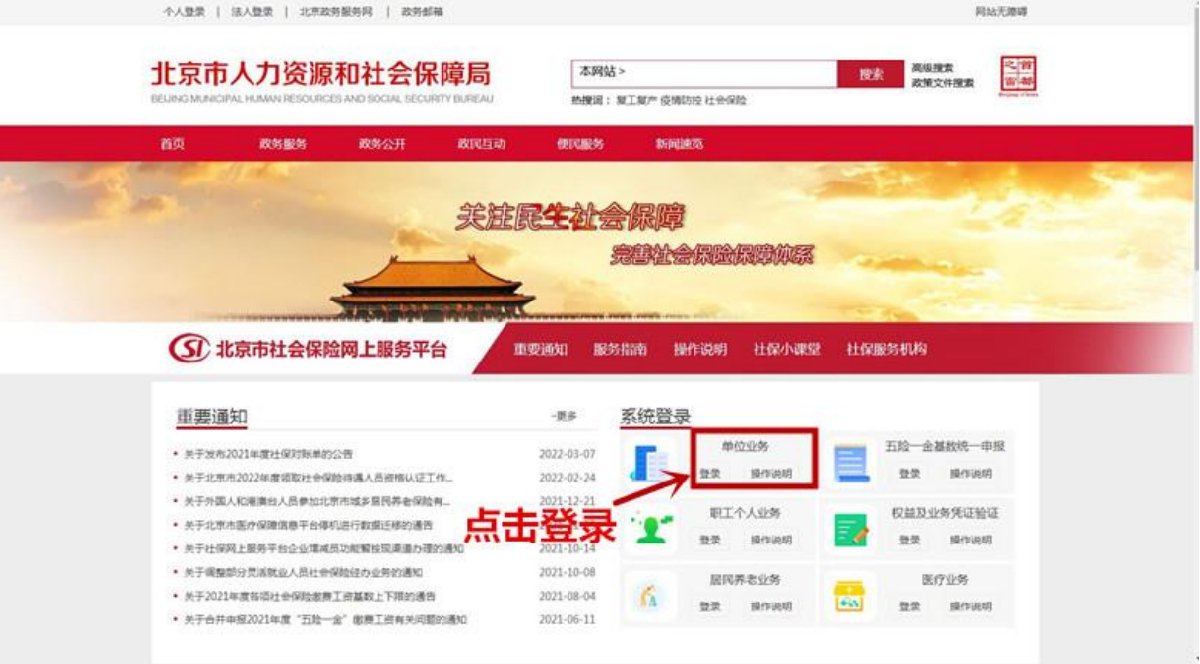1200x664 pixels.
Task: Click the 职工个人业务 person icon
Action: (x=651, y=529)
